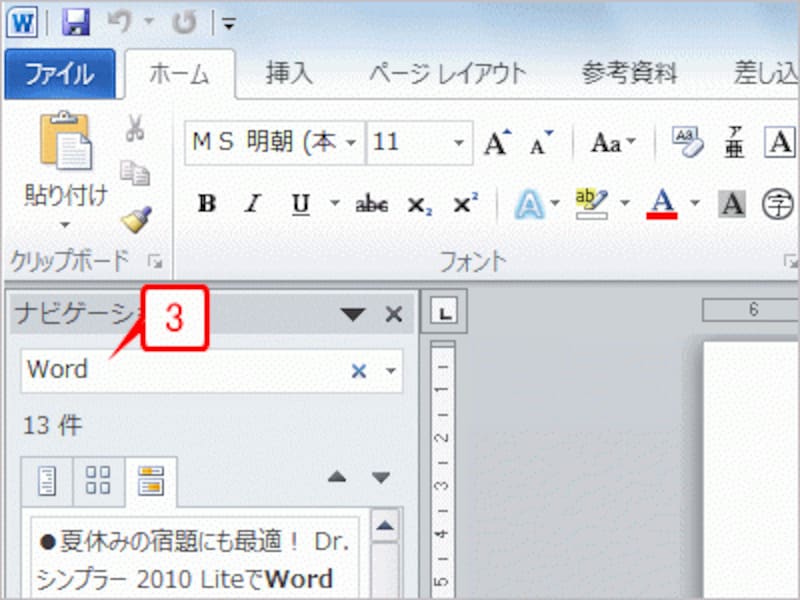The image size is (800, 600).
Task: Open the font color dropdown arrow
Action: point(694,203)
